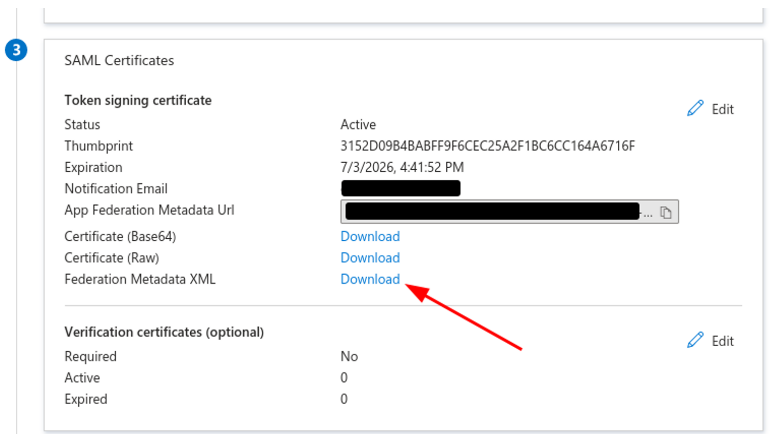This screenshot has height=434, width=771.
Task: Click the Verification certificates (optional) heading
Action: tap(164, 331)
